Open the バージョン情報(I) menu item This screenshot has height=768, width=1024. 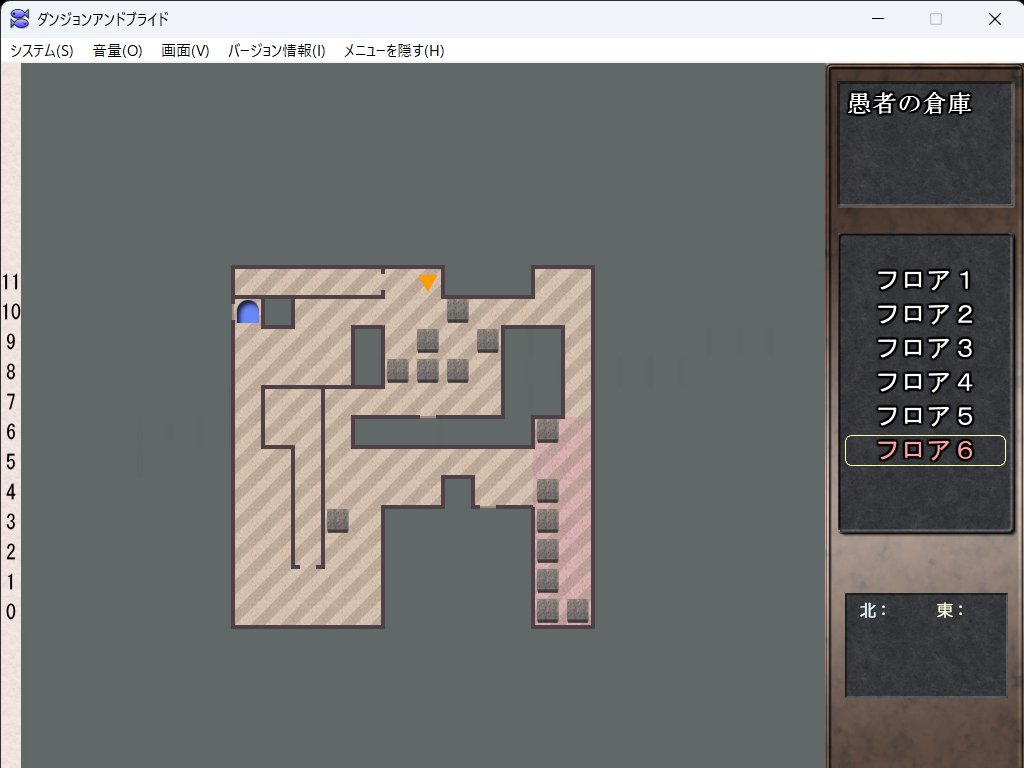tap(277, 51)
